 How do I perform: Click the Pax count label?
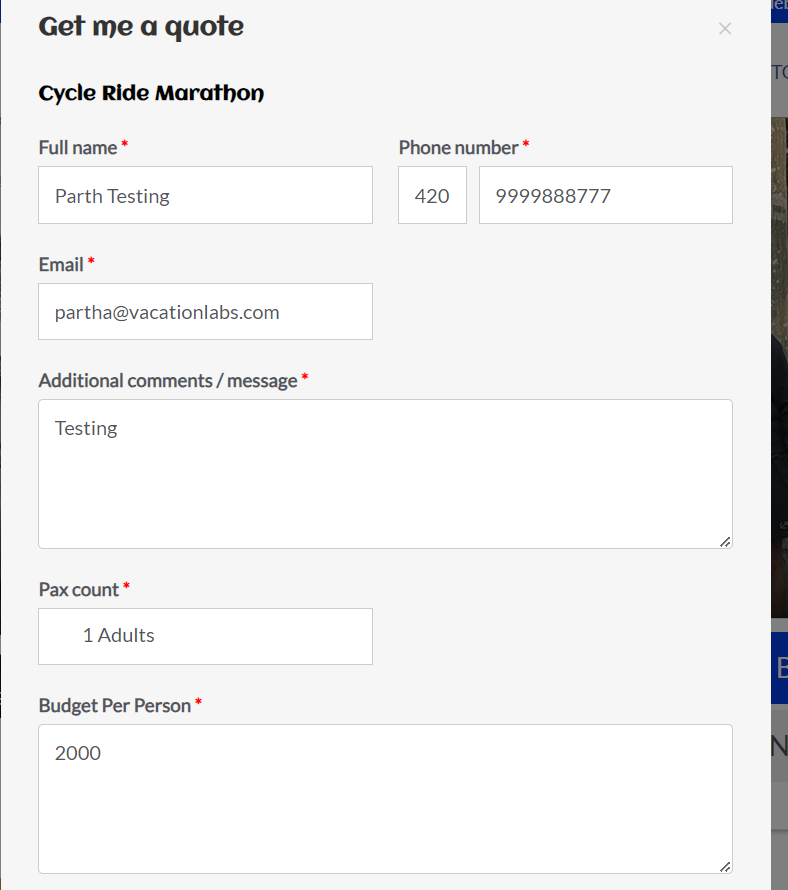(x=79, y=589)
